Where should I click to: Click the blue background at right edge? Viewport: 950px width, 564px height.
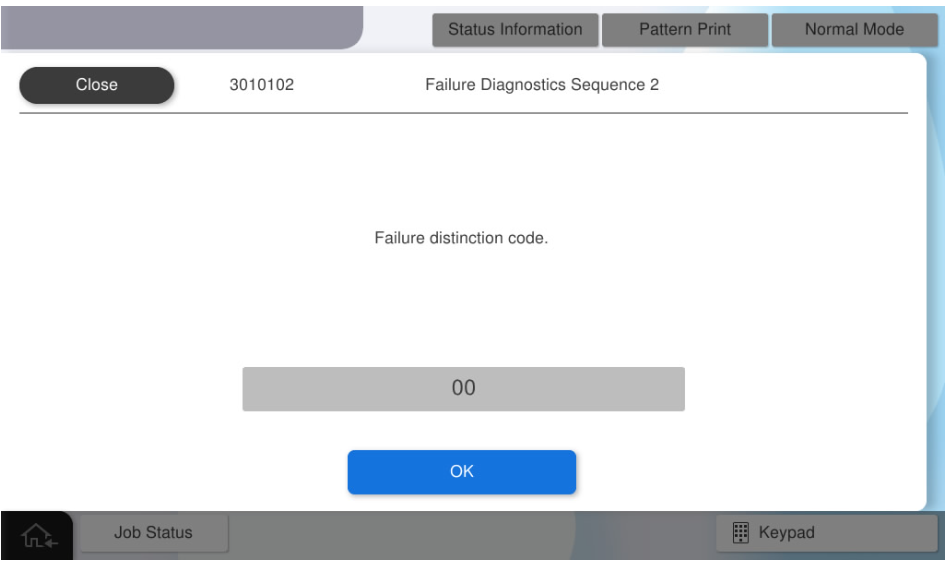(938, 300)
